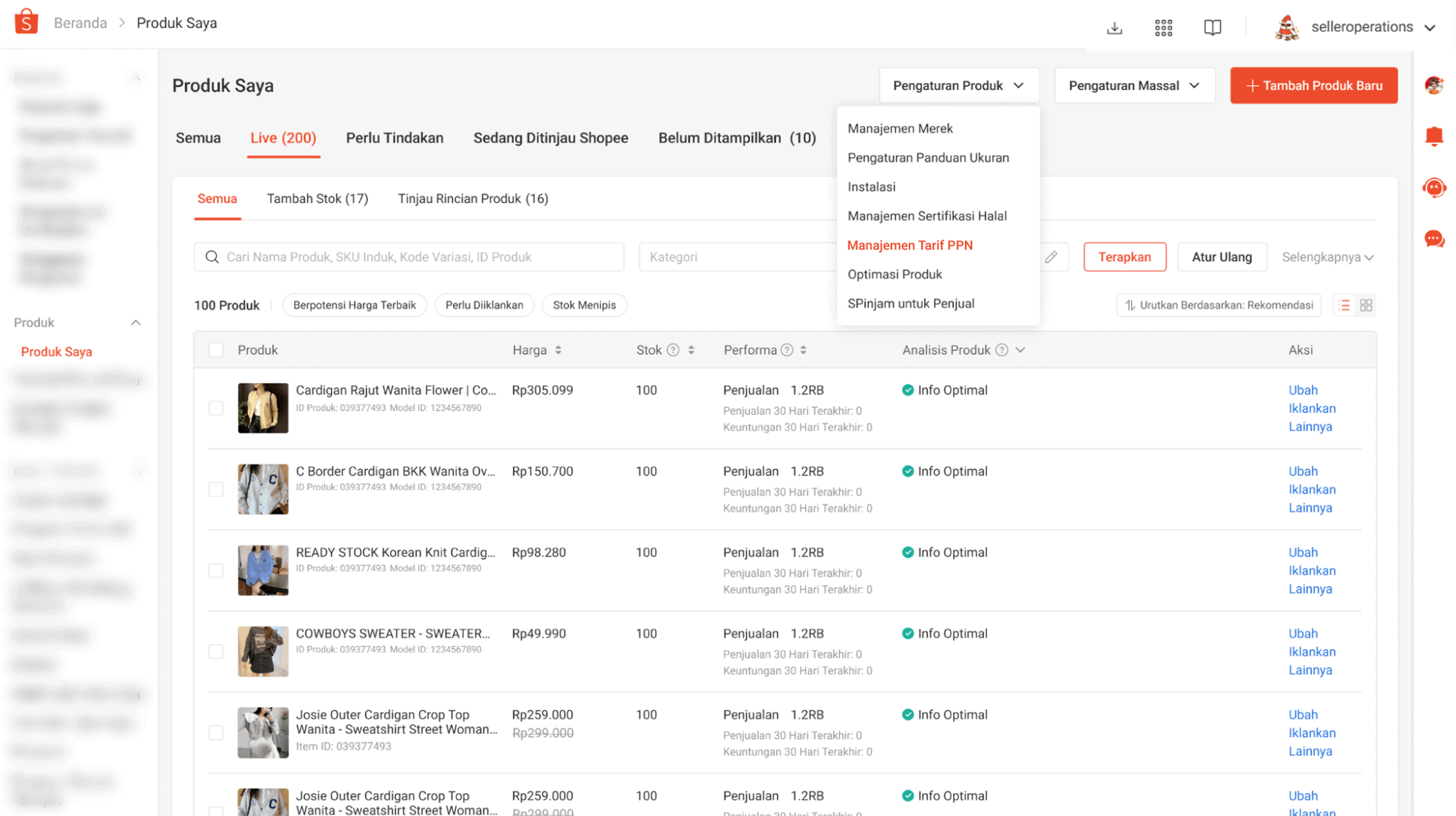The height and width of the screenshot is (816, 1456).
Task: Expand Selengkapnya filter options
Action: (x=1328, y=257)
